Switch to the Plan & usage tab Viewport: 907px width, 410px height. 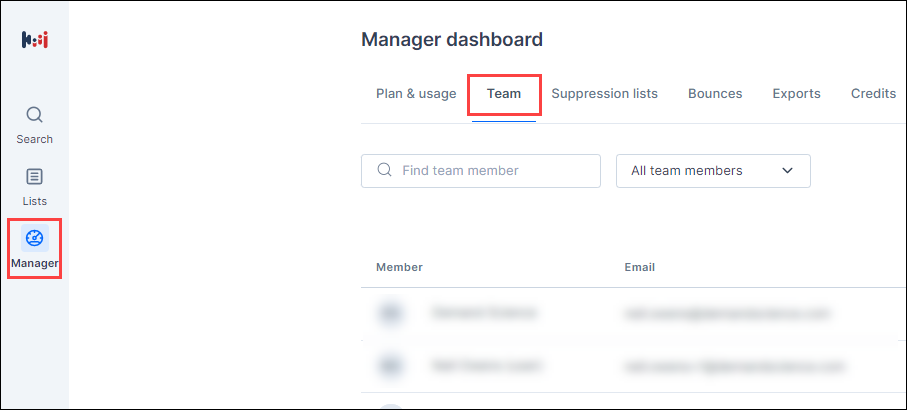416,94
